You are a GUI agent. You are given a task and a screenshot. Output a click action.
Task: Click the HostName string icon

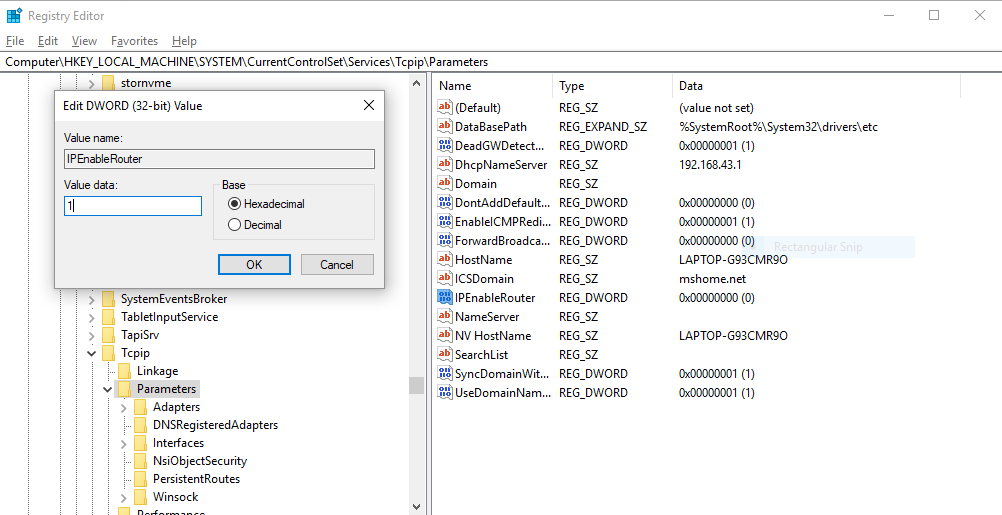click(x=444, y=259)
